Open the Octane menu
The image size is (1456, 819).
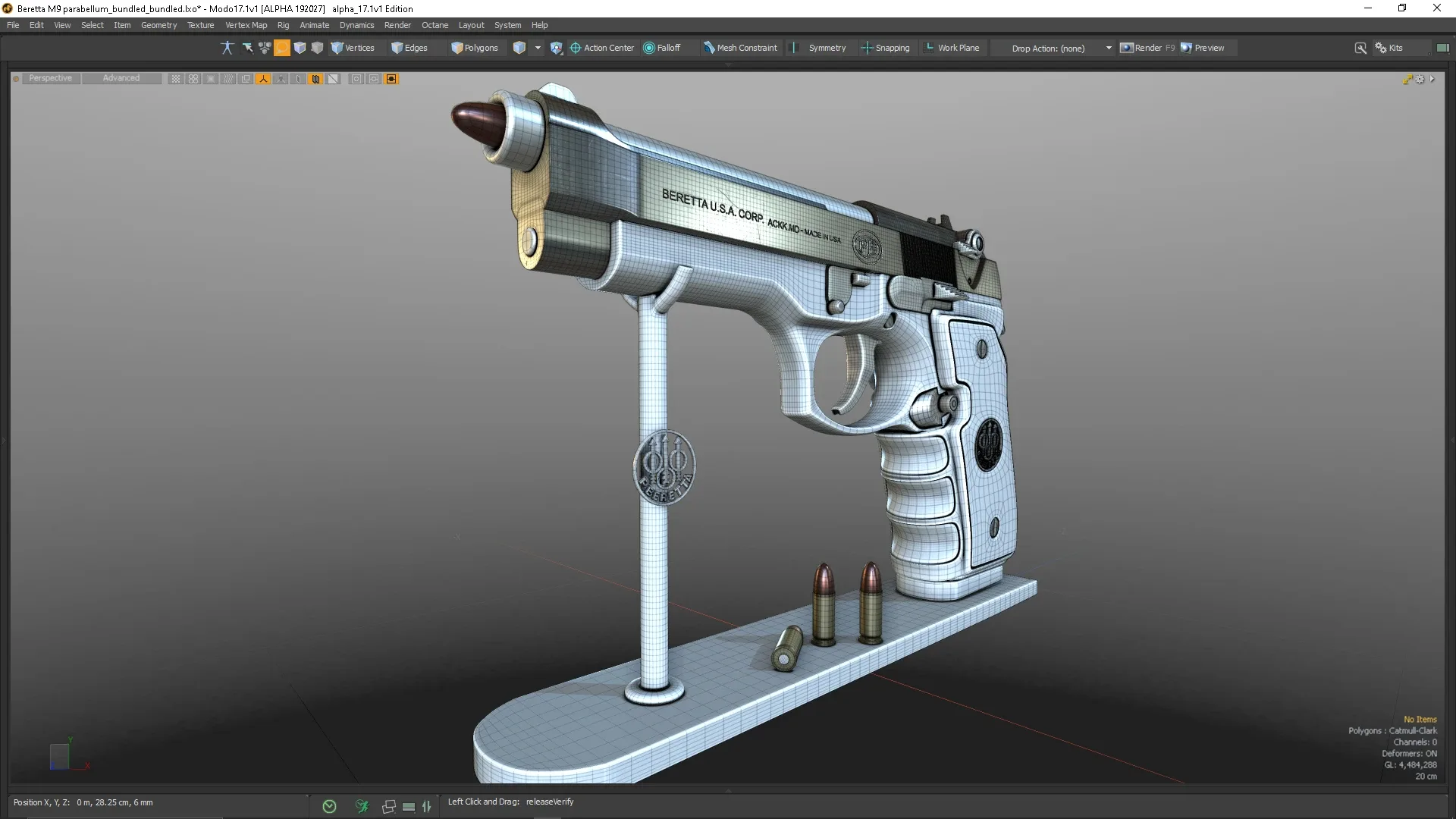tap(435, 25)
